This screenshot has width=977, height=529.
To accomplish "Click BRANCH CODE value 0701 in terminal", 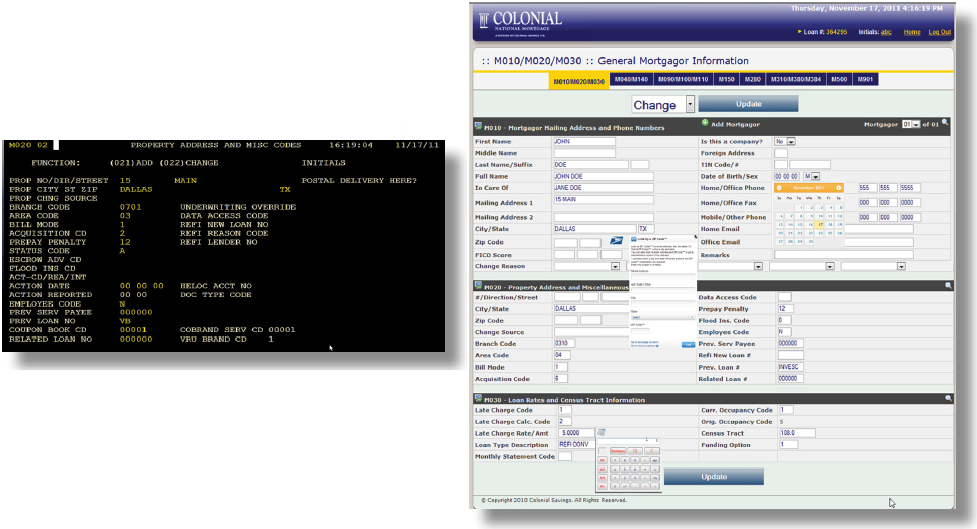I will pyautogui.click(x=131, y=207).
